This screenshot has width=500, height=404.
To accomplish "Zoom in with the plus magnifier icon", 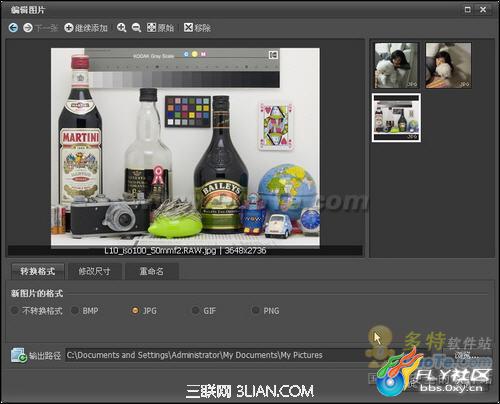I will (x=122, y=28).
